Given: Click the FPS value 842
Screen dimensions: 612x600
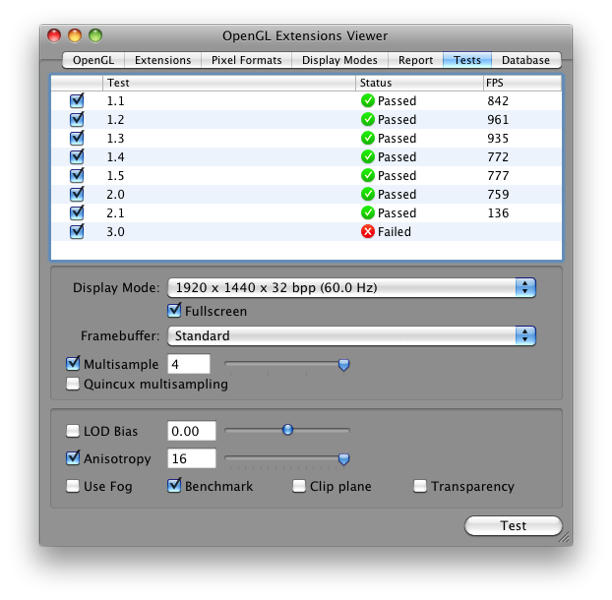Looking at the screenshot, I should pyautogui.click(x=498, y=101).
